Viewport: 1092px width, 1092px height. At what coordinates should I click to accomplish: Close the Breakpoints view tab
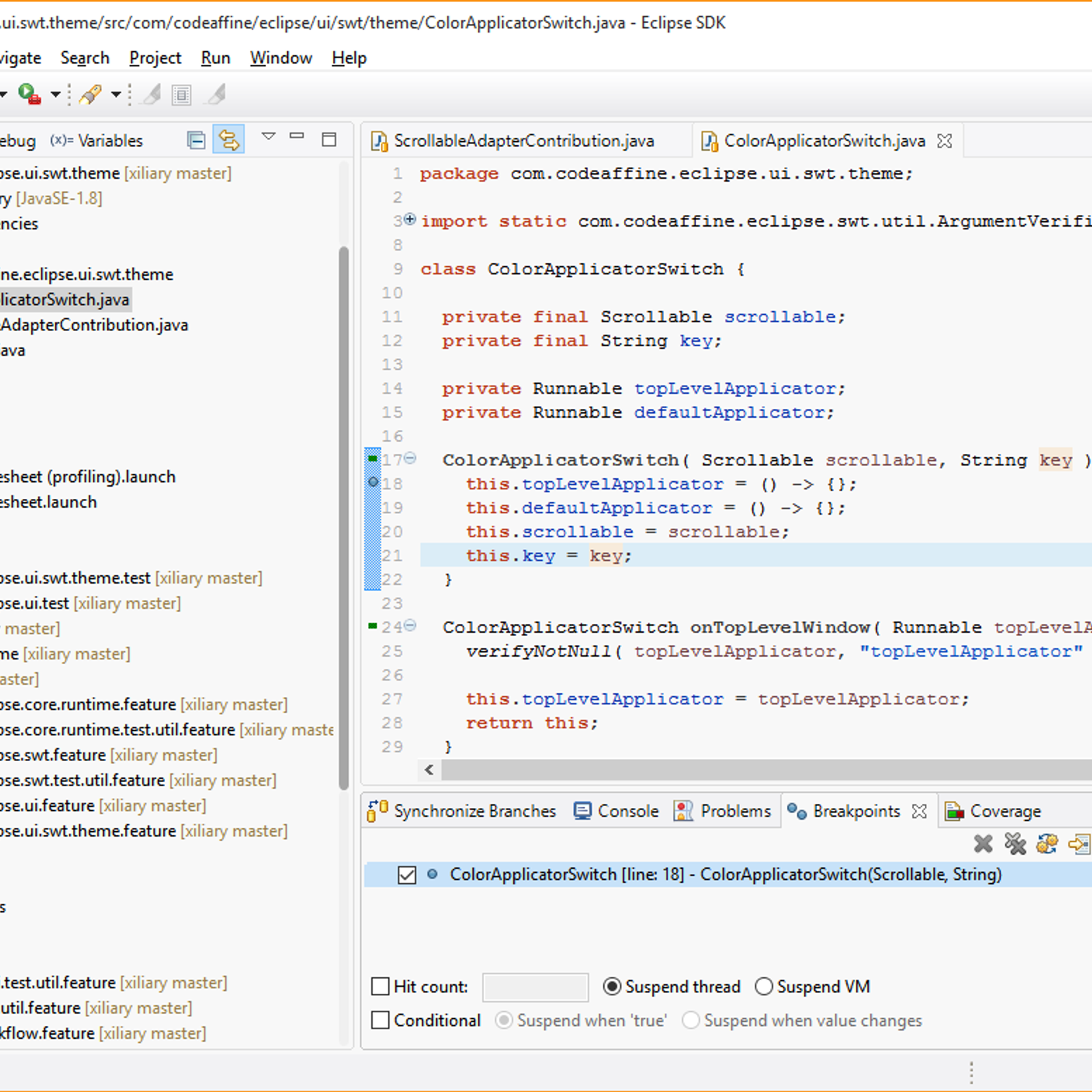(x=919, y=811)
